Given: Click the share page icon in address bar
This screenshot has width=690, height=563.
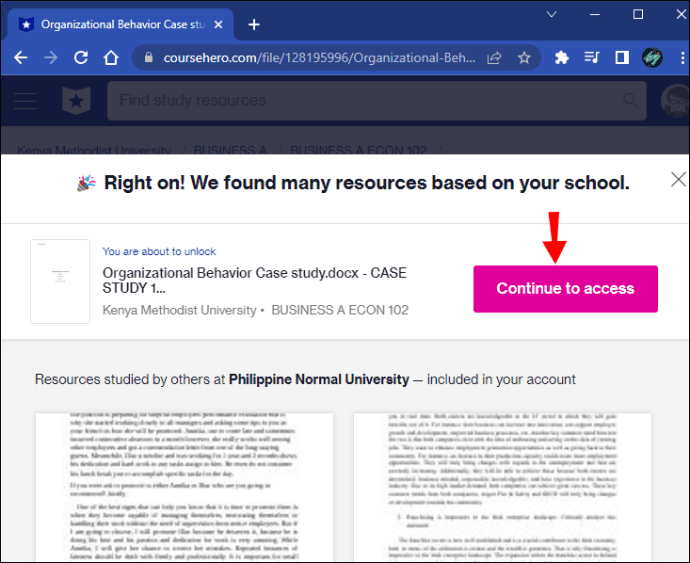Looking at the screenshot, I should click(x=494, y=58).
